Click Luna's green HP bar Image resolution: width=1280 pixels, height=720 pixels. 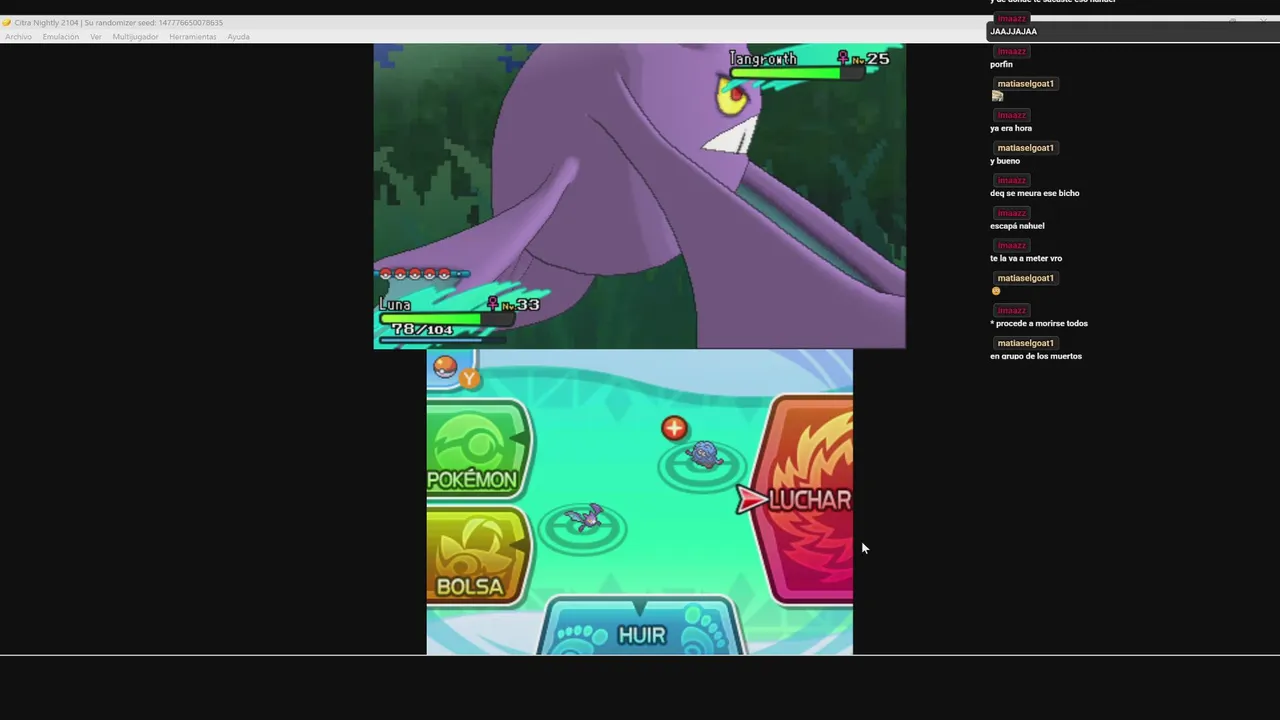click(x=446, y=319)
